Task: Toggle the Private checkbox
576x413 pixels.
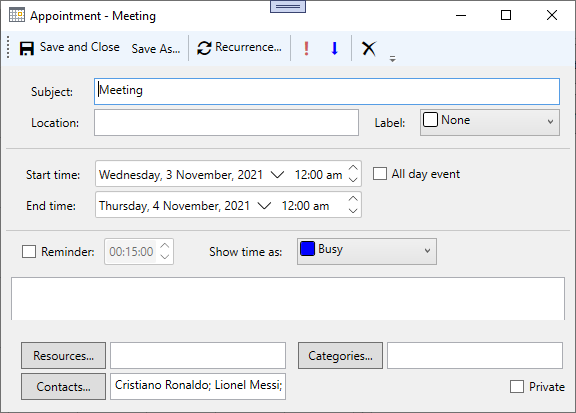Action: [x=517, y=387]
